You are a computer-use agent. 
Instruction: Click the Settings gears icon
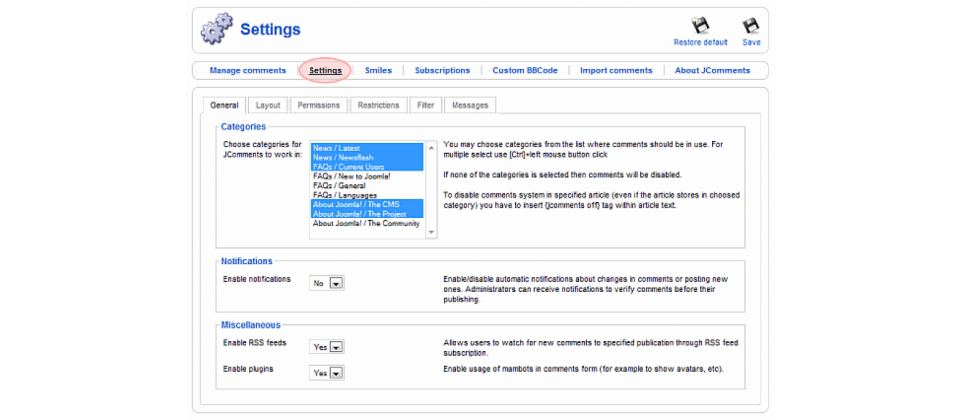[217, 29]
